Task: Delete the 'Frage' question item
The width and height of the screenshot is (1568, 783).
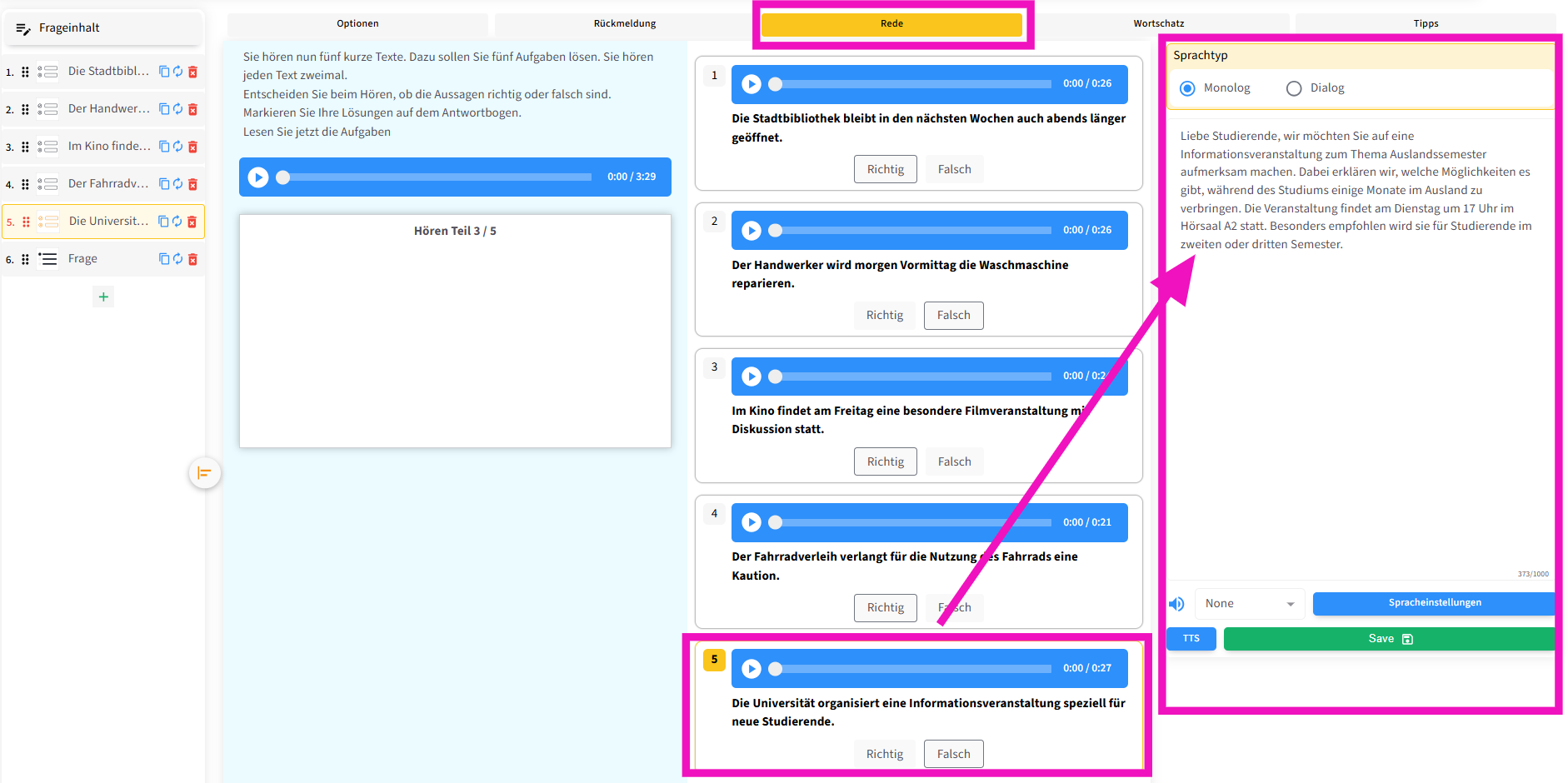Action: (x=192, y=259)
